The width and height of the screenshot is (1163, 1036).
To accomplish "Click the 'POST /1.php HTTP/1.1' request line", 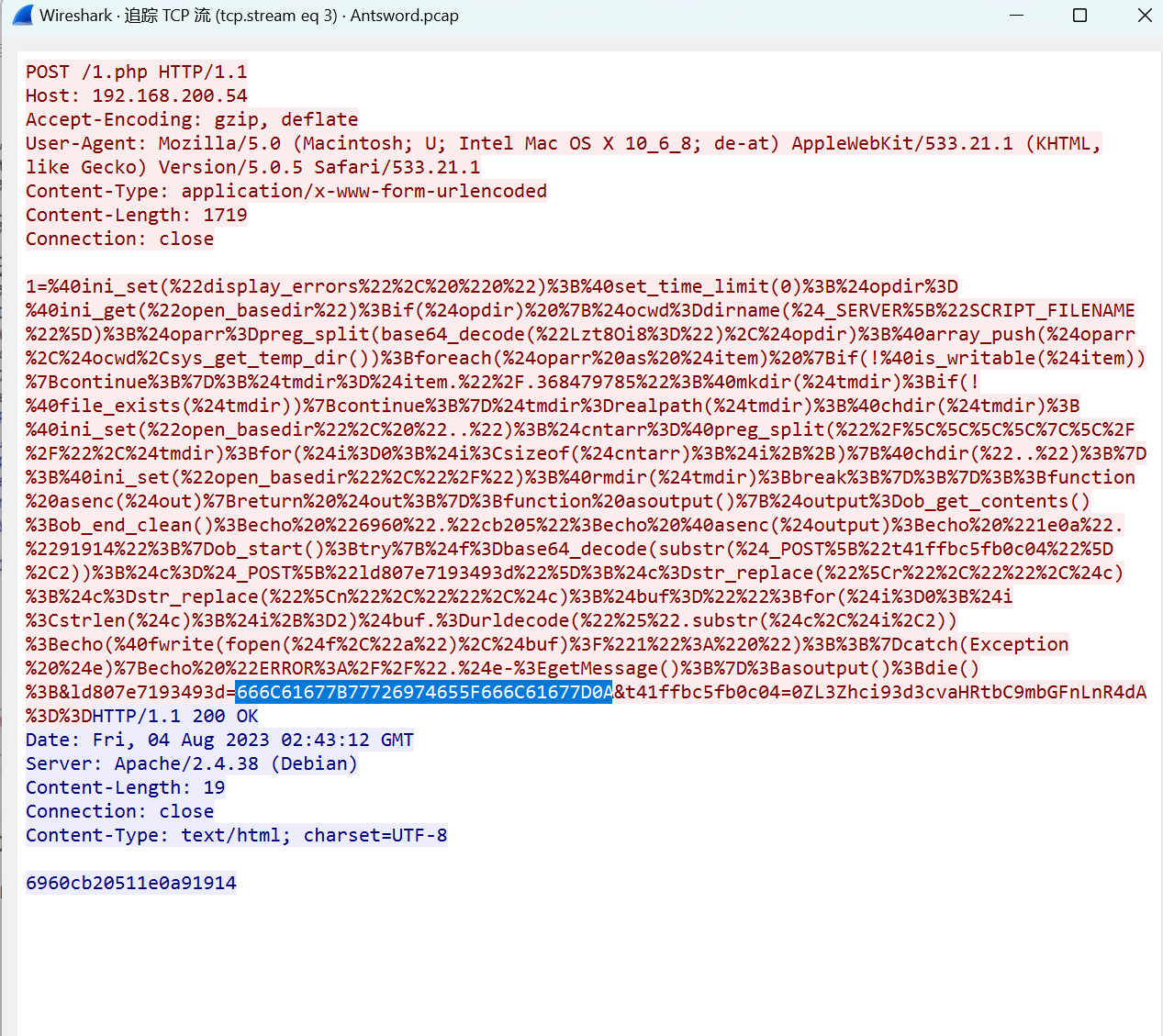I will 137,72.
